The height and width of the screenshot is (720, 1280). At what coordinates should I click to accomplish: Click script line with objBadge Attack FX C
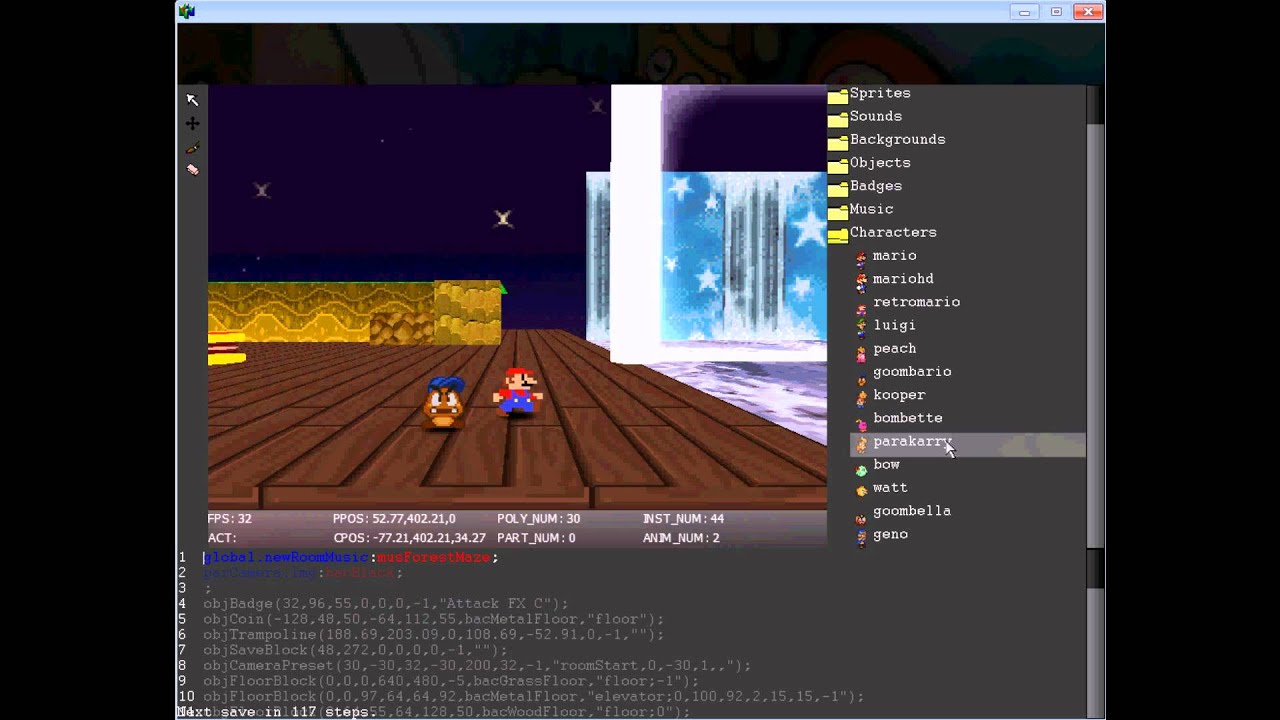pyautogui.click(x=385, y=604)
